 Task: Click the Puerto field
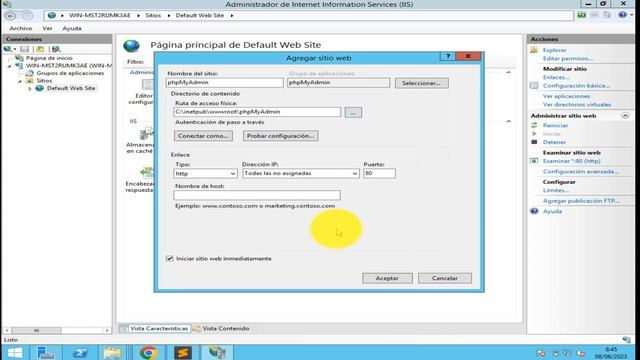[379, 173]
